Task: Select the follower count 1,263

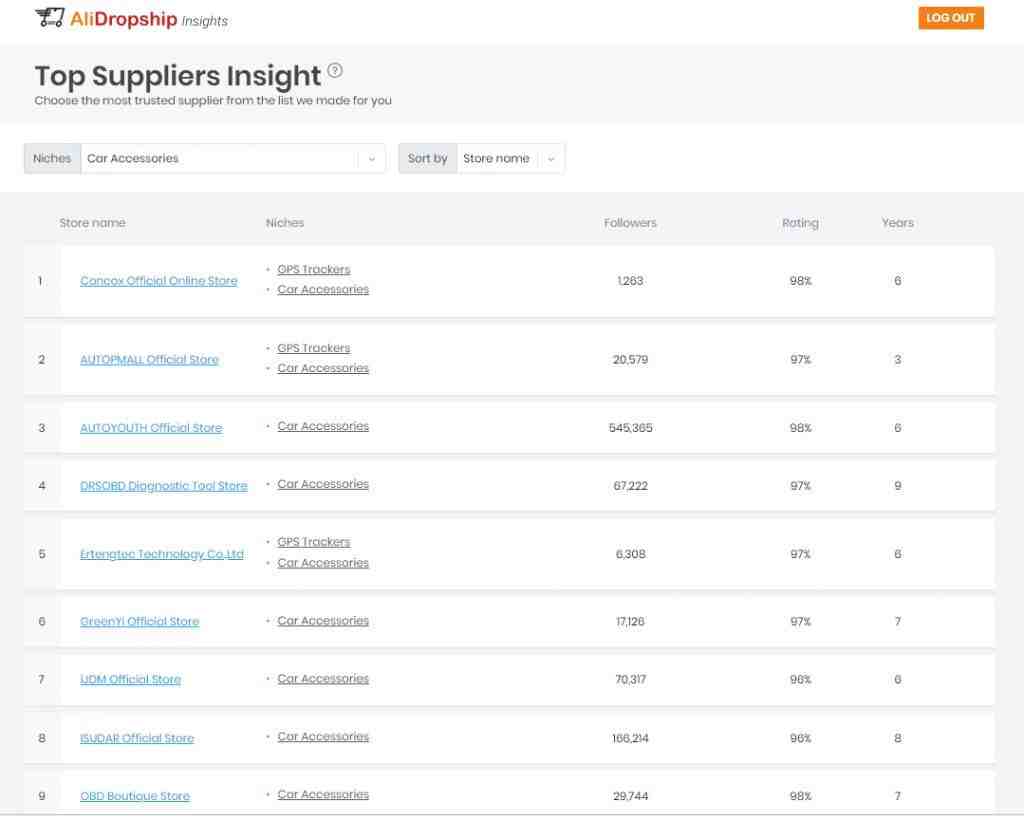Action: click(x=630, y=281)
